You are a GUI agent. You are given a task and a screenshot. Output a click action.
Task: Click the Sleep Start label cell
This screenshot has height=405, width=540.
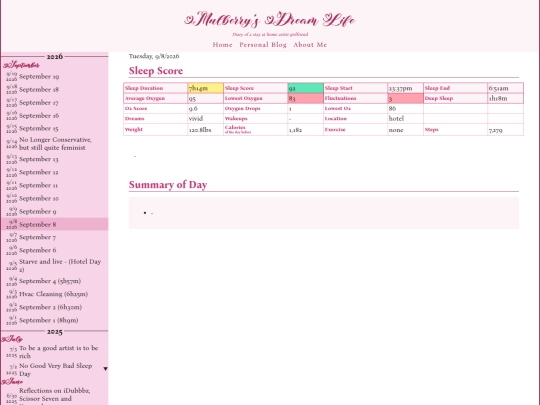click(x=355, y=88)
